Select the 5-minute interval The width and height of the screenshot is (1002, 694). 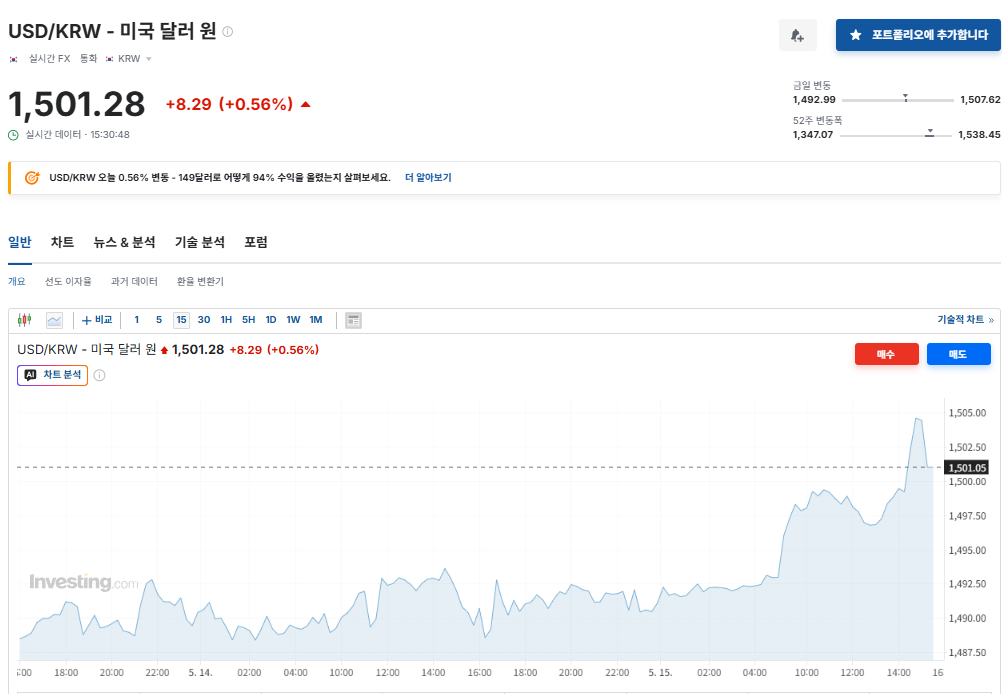coord(159,320)
